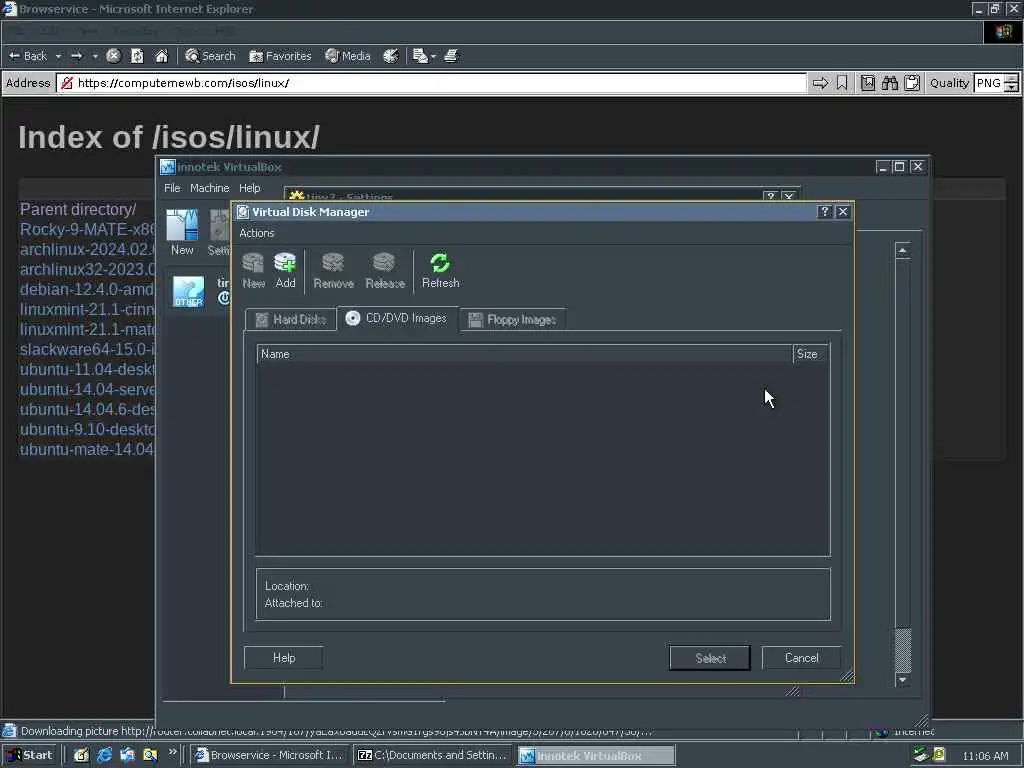The height and width of the screenshot is (768, 1024).
Task: Click the browser page Refresh icon
Action: pos(137,56)
